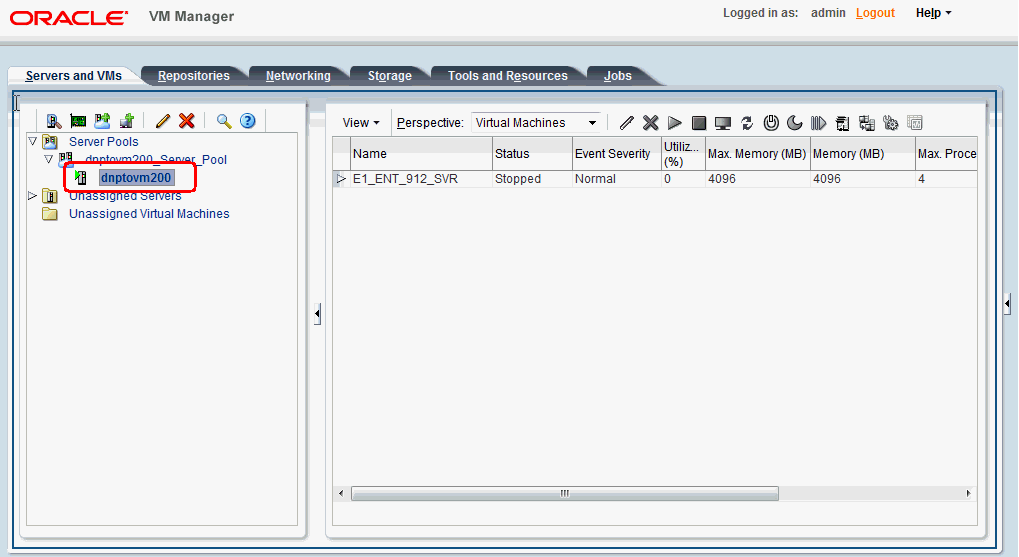Open the View dropdown menu
Screen dimensions: 1019x557
click(361, 123)
